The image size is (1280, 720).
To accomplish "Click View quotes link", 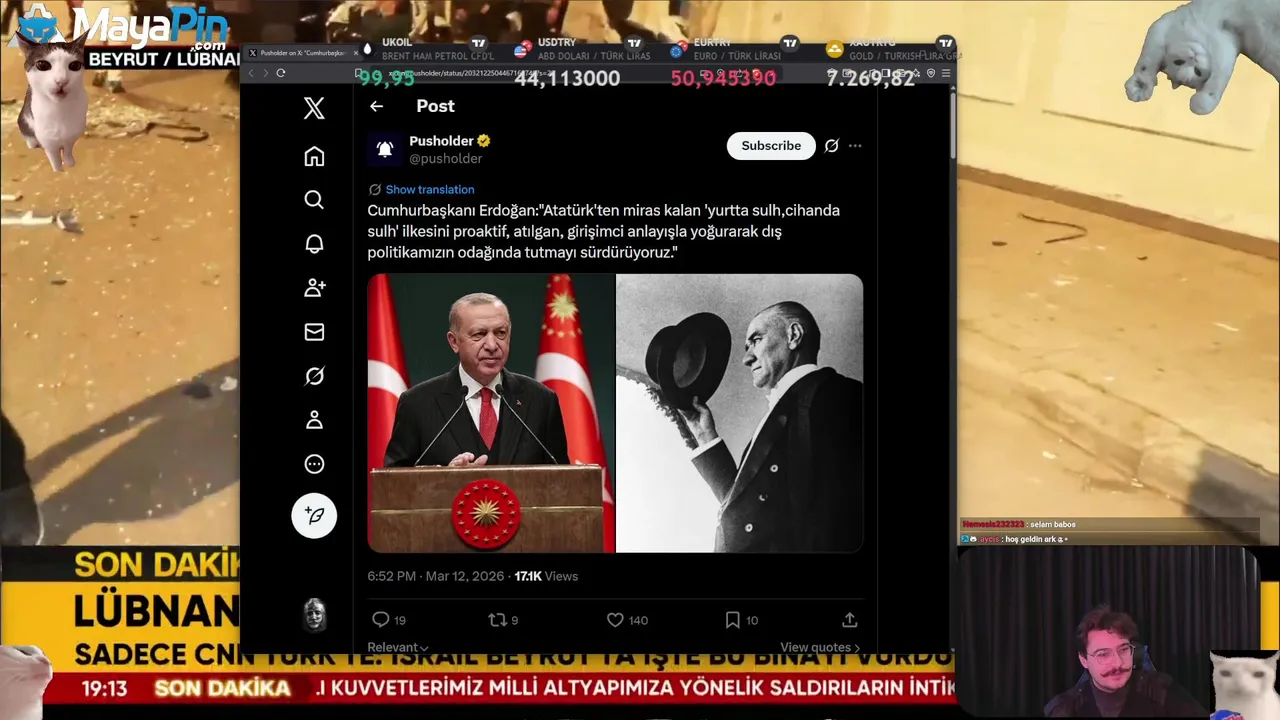I will click(820, 647).
